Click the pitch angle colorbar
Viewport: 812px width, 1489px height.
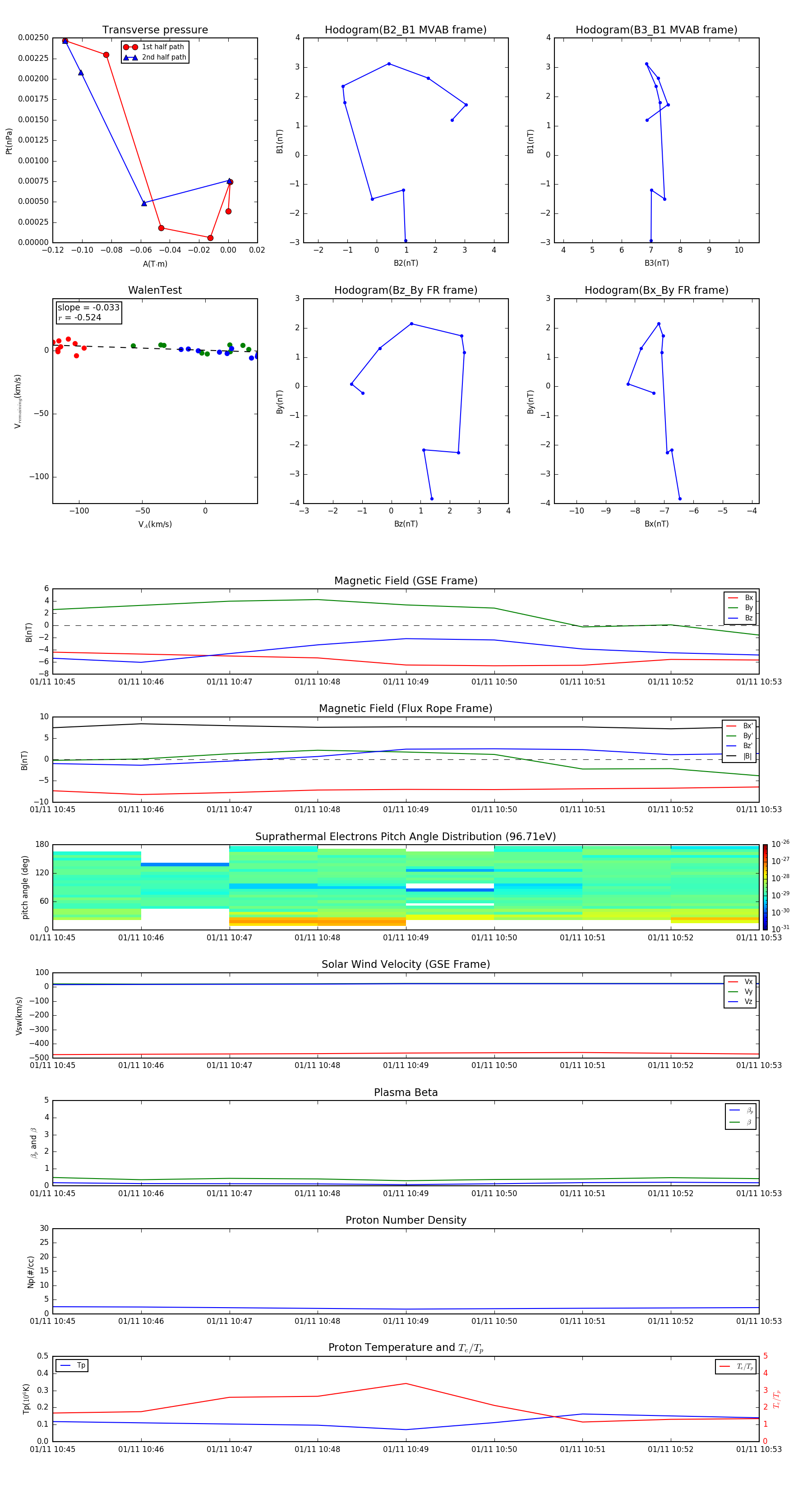pos(765,887)
